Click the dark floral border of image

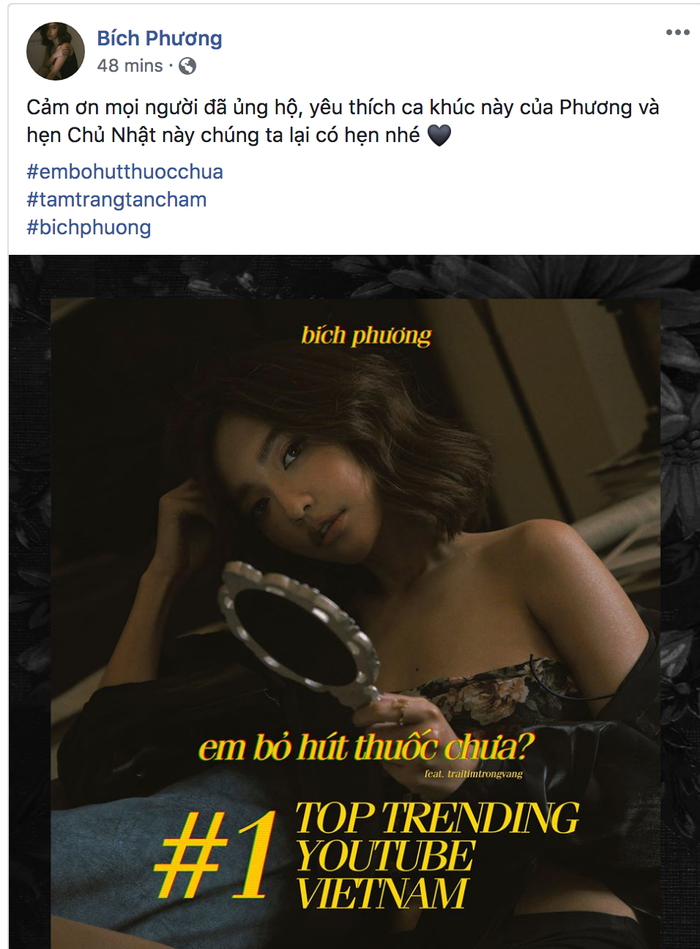click(29, 545)
